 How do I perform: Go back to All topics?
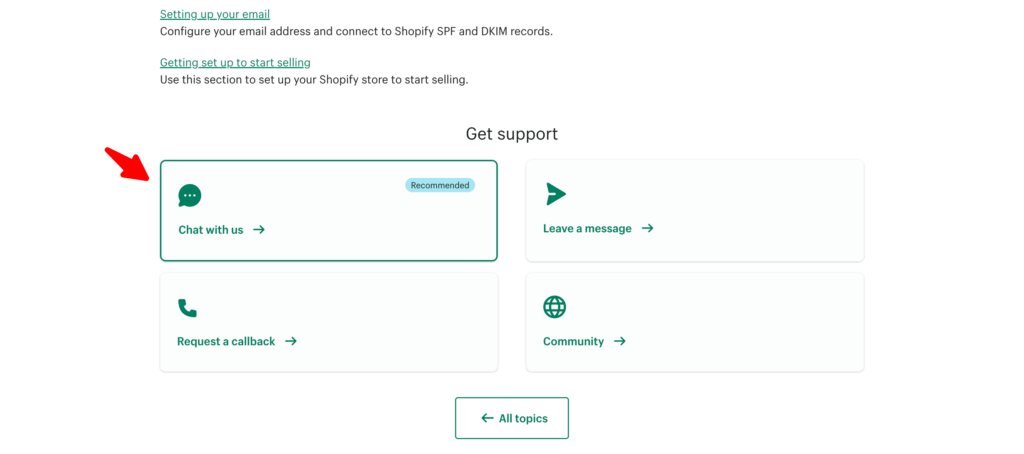coord(512,418)
